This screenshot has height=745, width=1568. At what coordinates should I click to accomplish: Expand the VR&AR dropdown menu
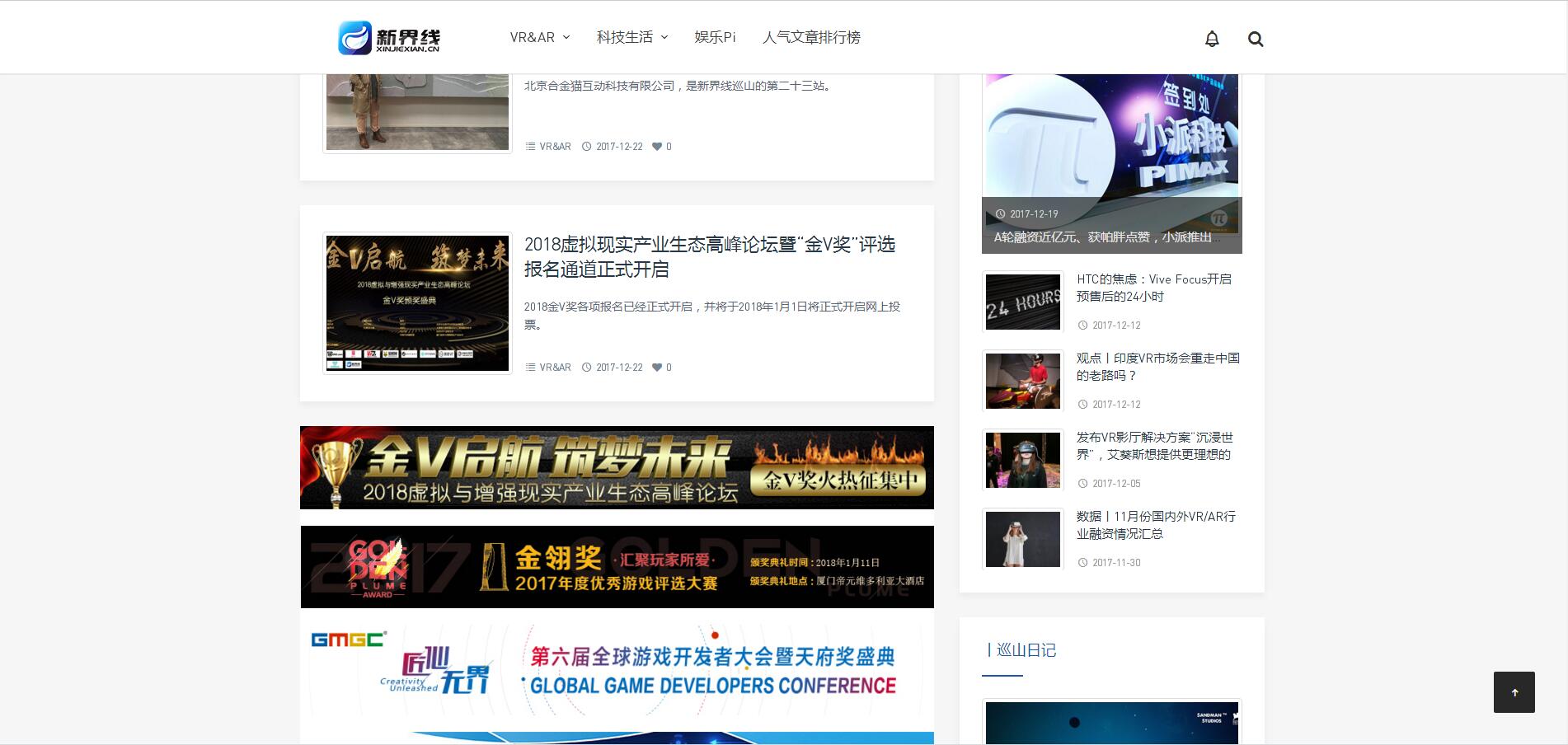[539, 37]
